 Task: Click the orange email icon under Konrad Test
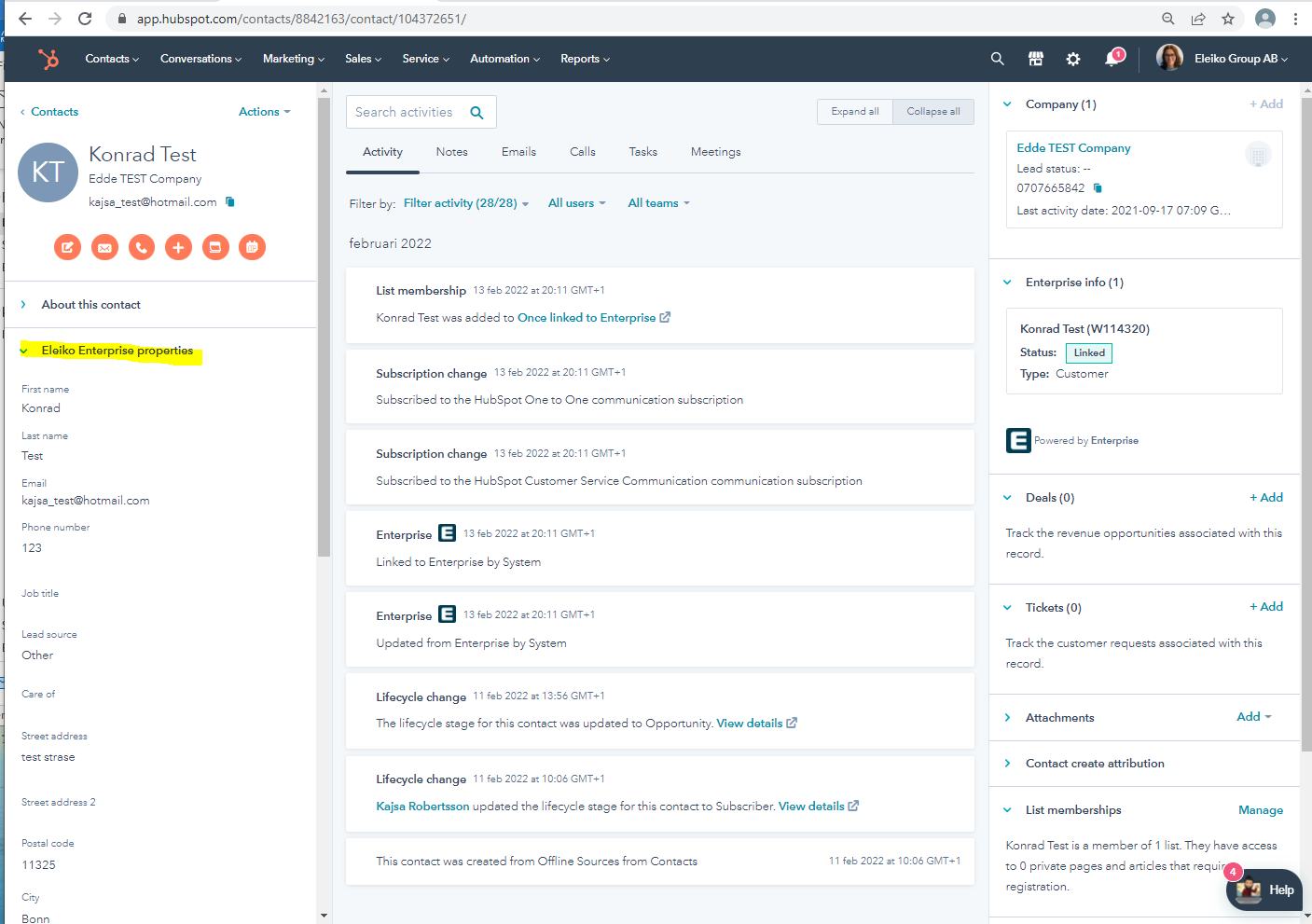(104, 247)
